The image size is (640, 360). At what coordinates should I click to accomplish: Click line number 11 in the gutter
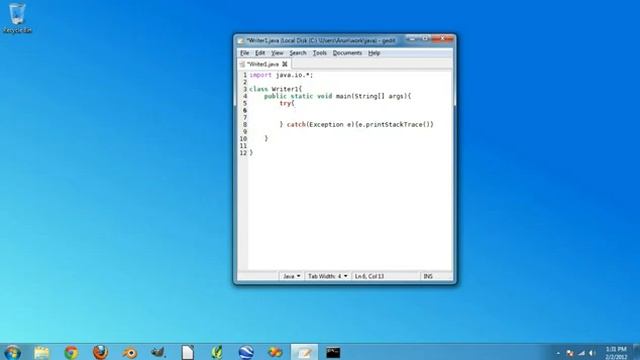pos(243,146)
